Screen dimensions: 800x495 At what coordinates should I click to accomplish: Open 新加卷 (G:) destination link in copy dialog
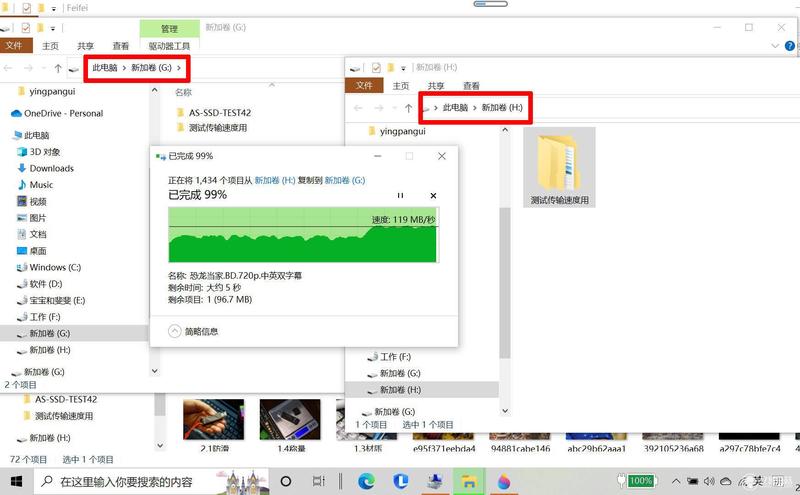click(345, 180)
